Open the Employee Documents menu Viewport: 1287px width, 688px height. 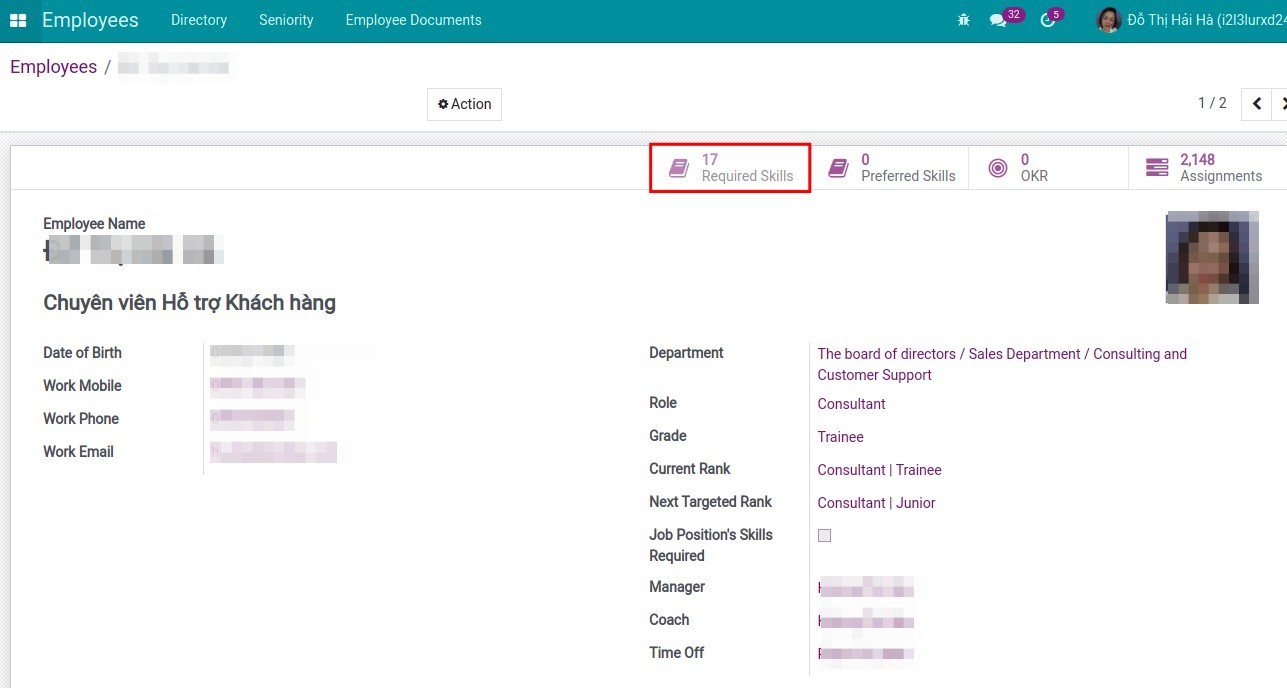pyautogui.click(x=413, y=19)
